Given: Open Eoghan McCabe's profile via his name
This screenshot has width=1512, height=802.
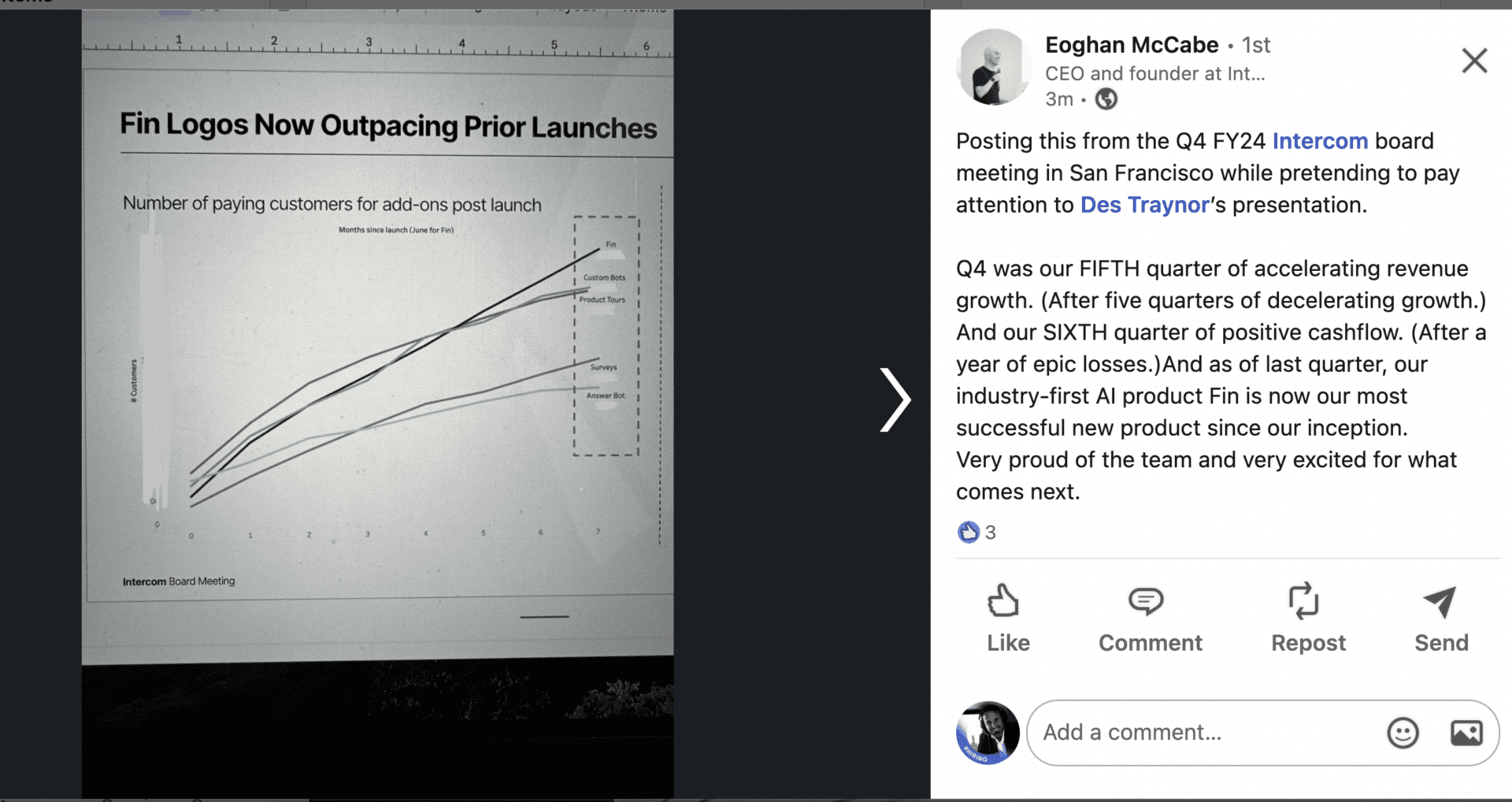Looking at the screenshot, I should click(1131, 45).
